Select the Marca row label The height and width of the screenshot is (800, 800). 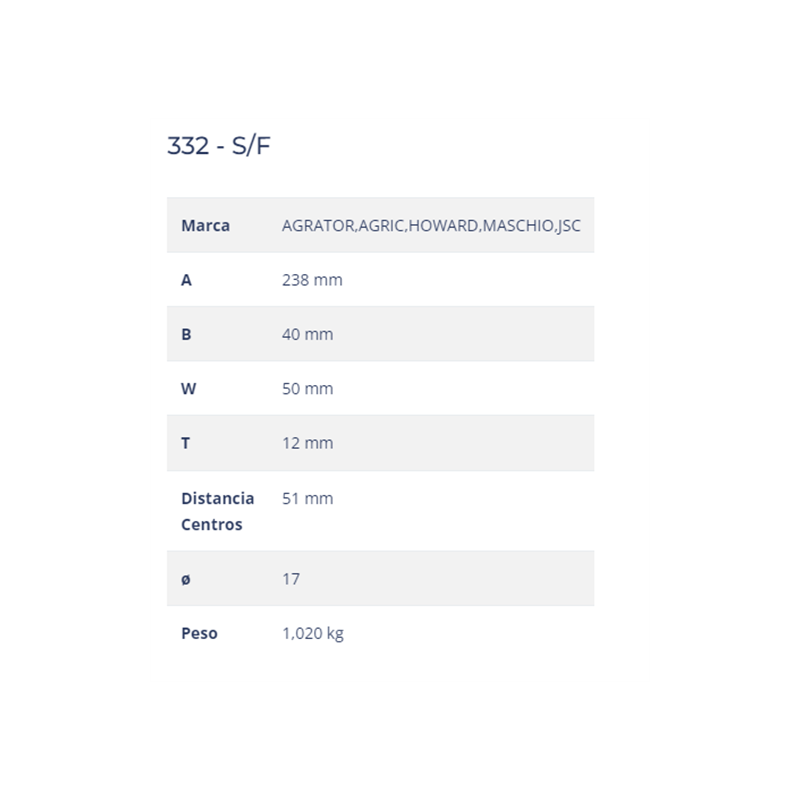pyautogui.click(x=205, y=225)
